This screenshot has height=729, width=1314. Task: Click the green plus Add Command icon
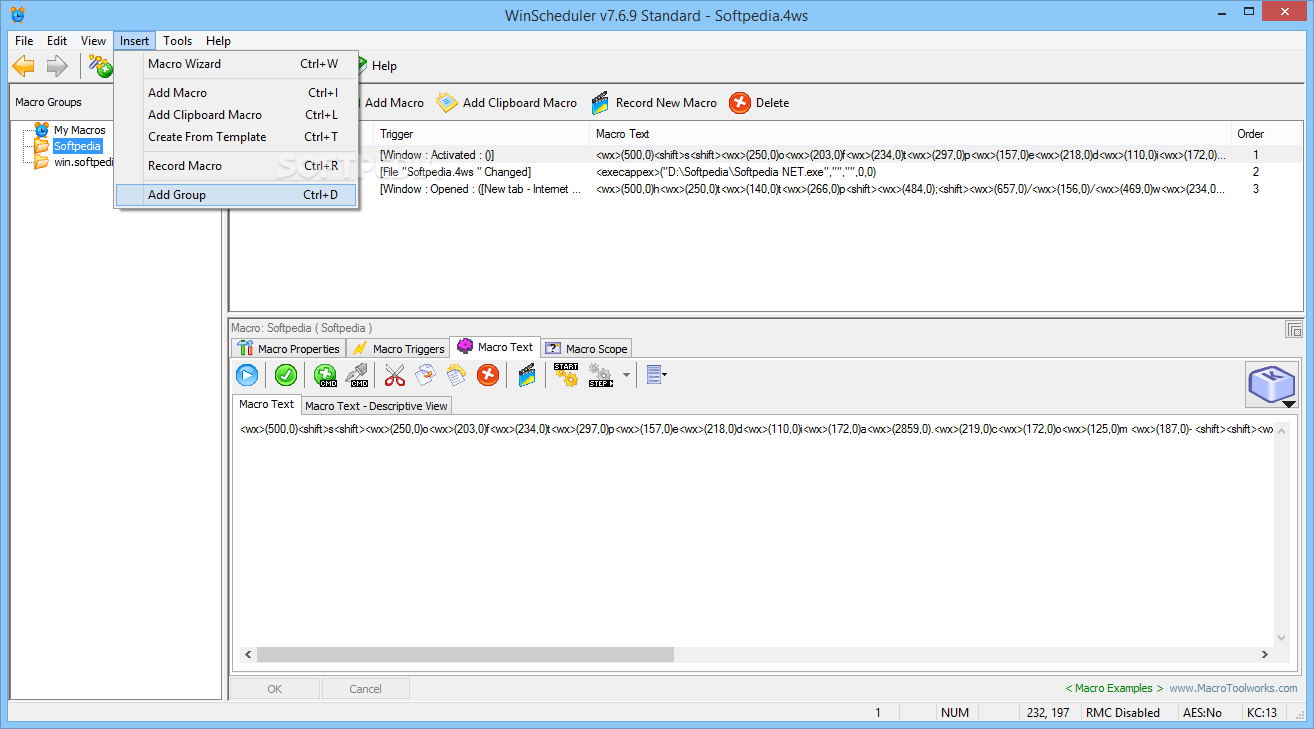(325, 375)
